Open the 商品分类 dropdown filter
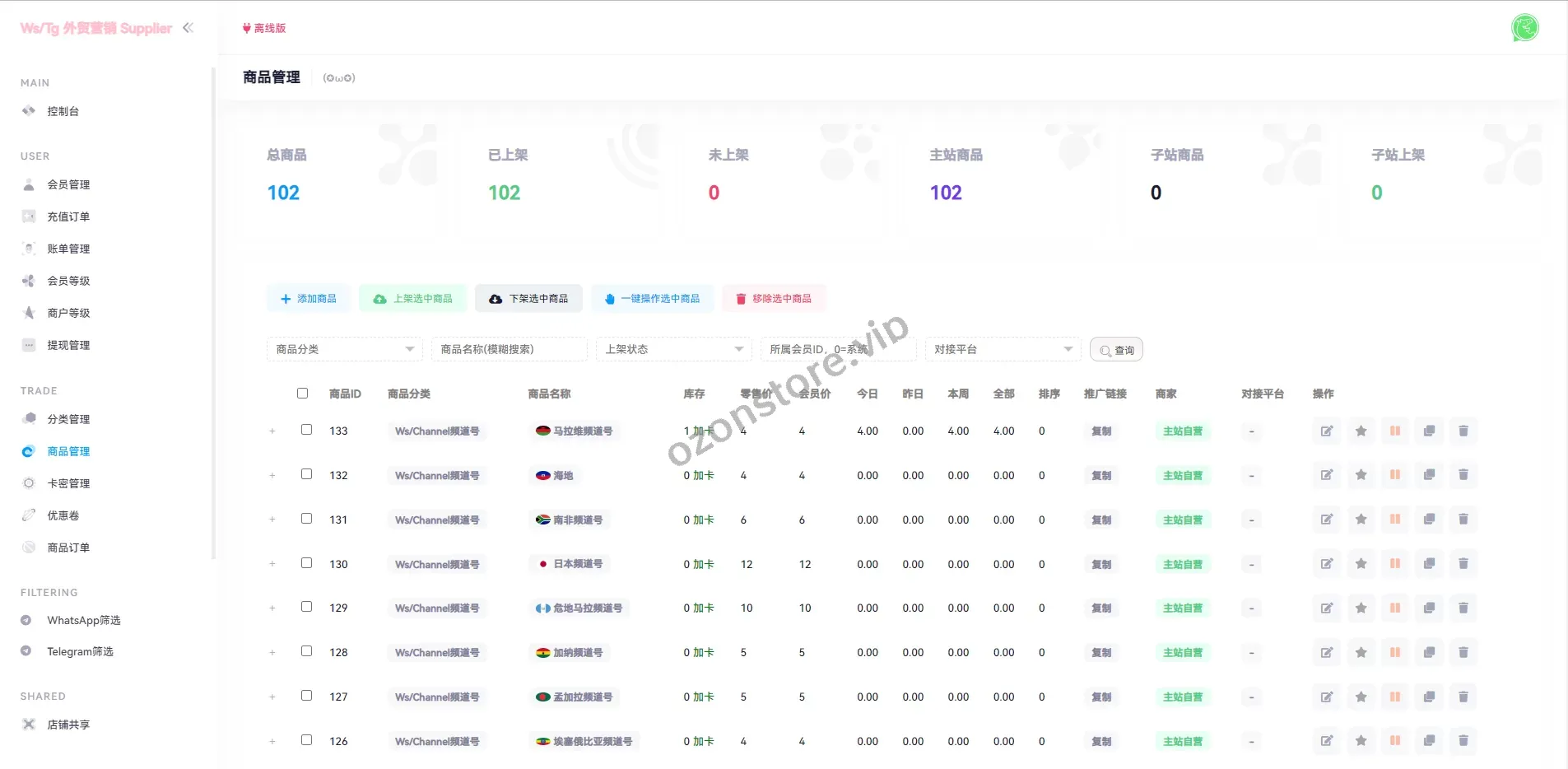The width and height of the screenshot is (1568, 769). [x=344, y=349]
